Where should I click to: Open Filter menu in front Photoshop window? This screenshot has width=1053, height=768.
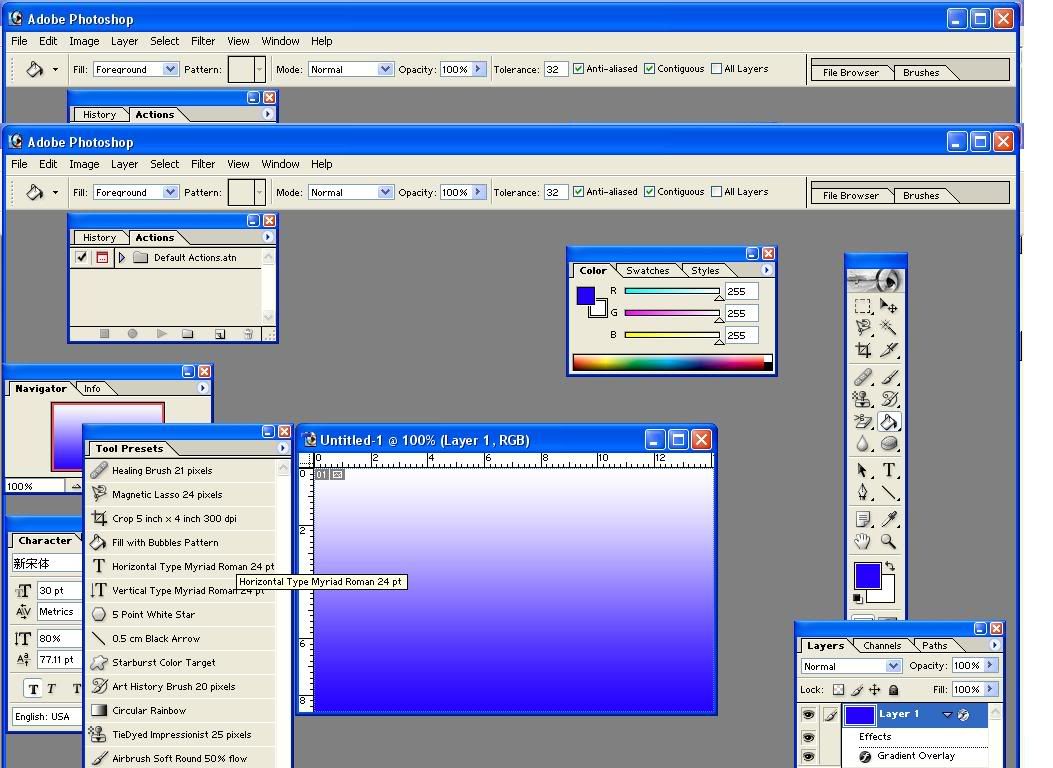203,164
